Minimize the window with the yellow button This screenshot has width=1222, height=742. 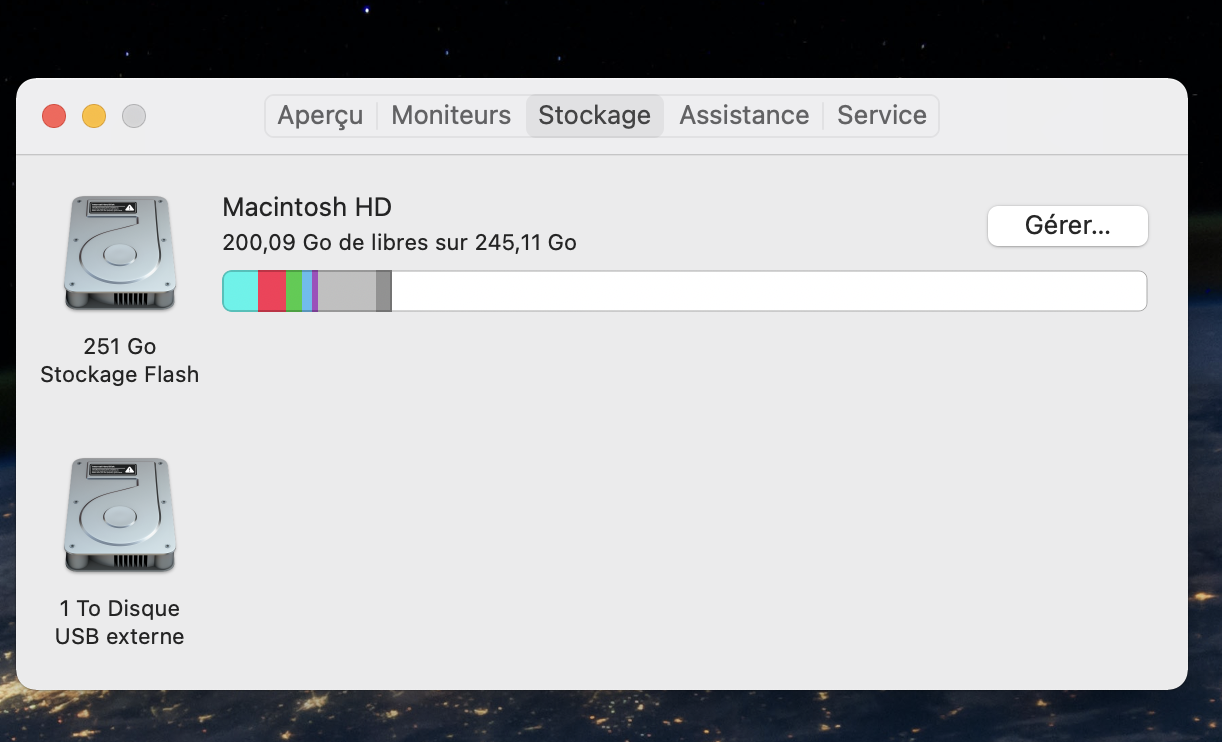pyautogui.click(x=94, y=116)
